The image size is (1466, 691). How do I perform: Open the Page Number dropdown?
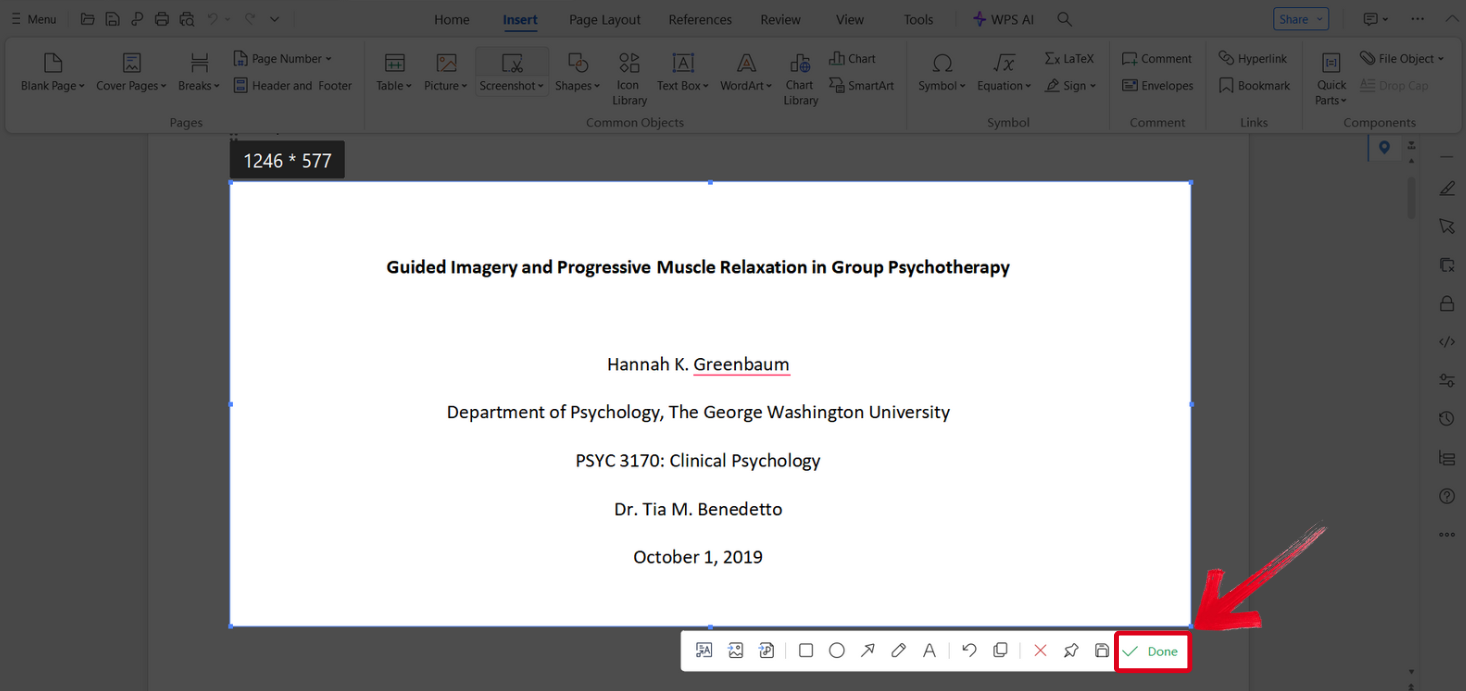tap(283, 58)
